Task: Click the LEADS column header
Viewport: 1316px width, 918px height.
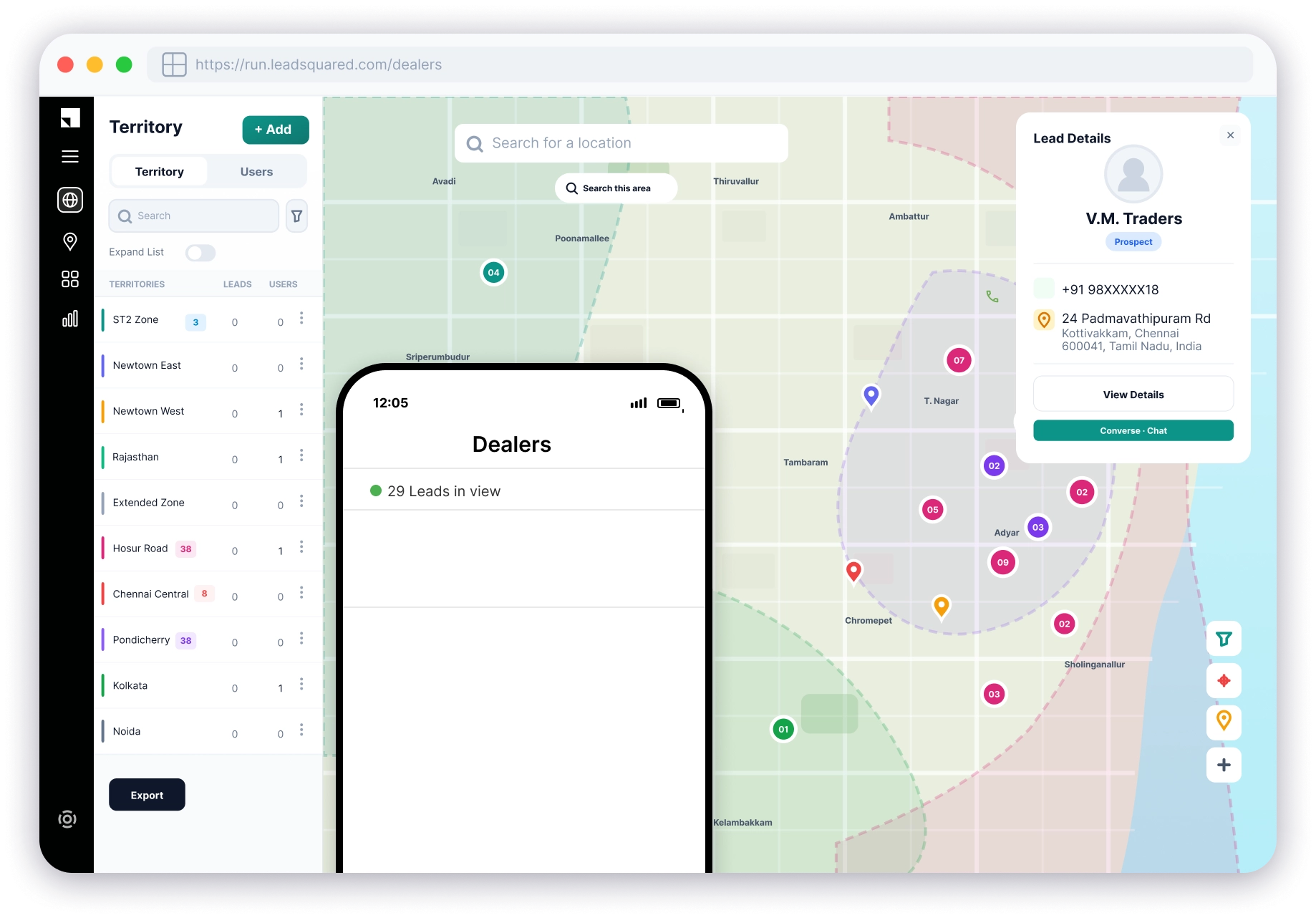Action: click(x=237, y=284)
